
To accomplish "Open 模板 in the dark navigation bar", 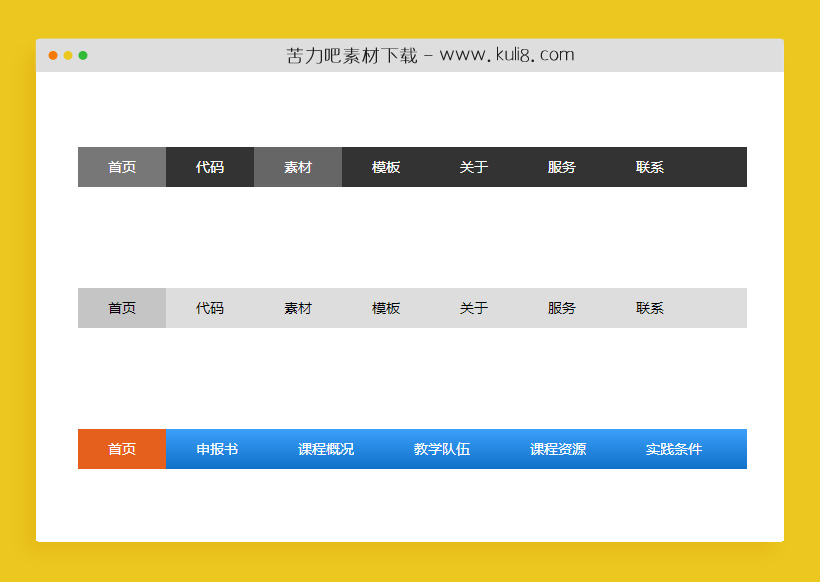I will point(385,167).
